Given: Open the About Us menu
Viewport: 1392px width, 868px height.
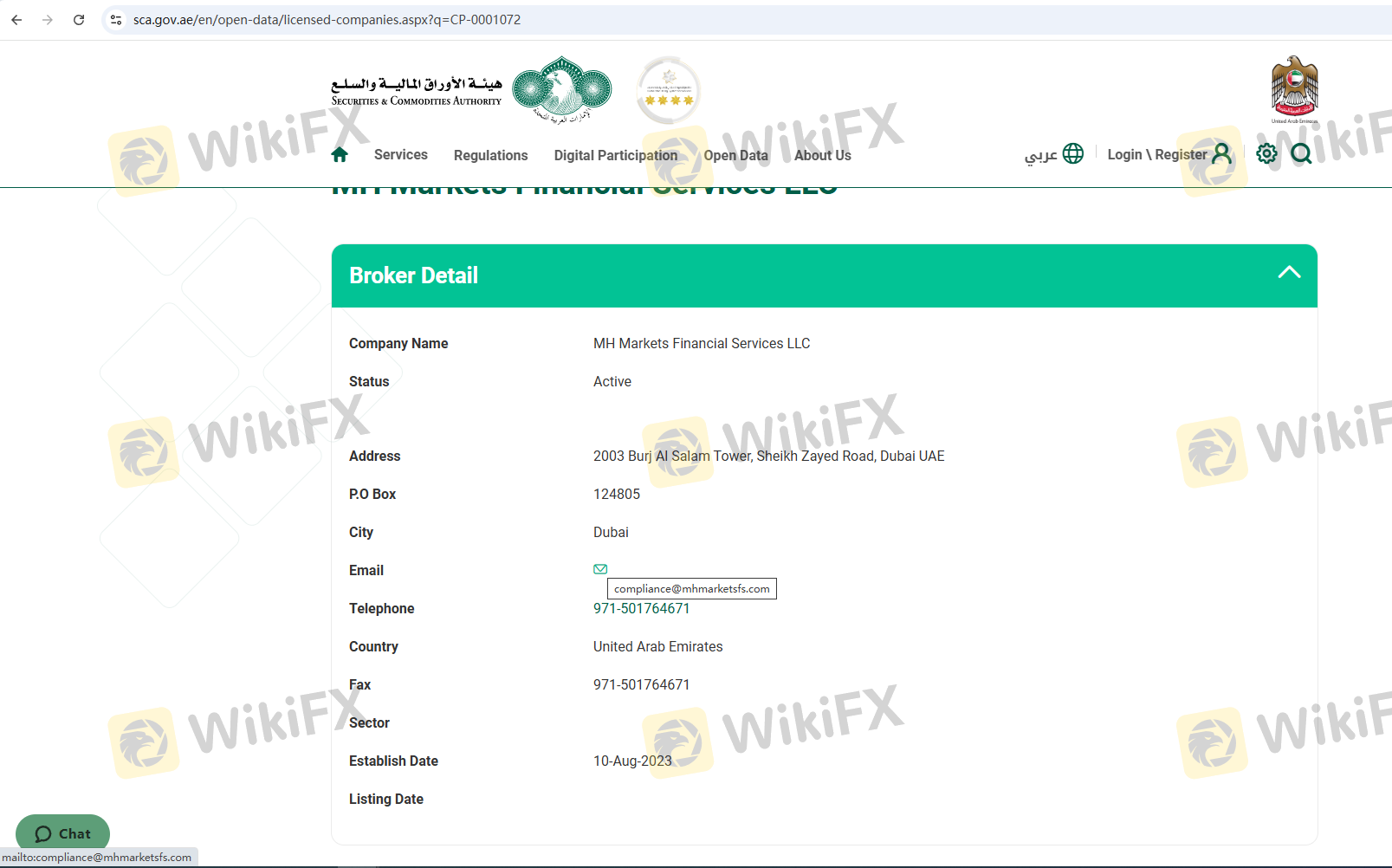Looking at the screenshot, I should tap(822, 156).
